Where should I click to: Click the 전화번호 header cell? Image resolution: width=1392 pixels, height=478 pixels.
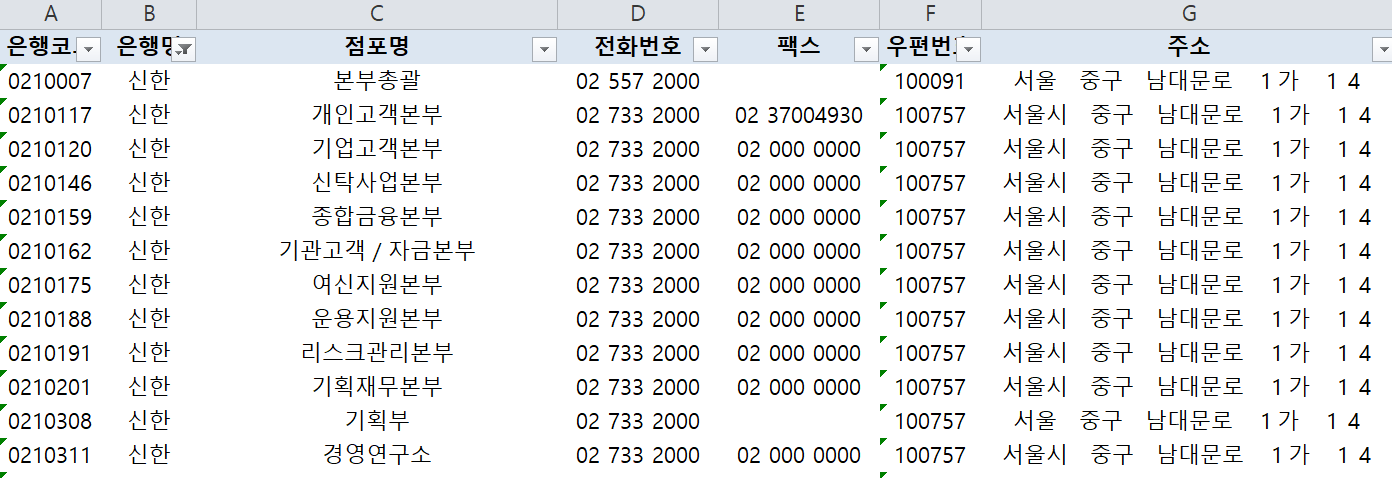pyautogui.click(x=638, y=47)
